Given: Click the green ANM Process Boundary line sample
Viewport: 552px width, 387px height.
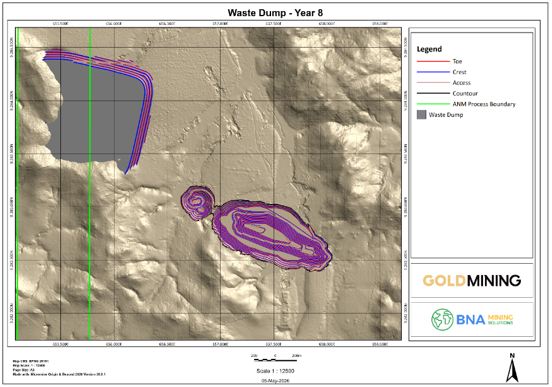Looking at the screenshot, I should pos(433,104).
